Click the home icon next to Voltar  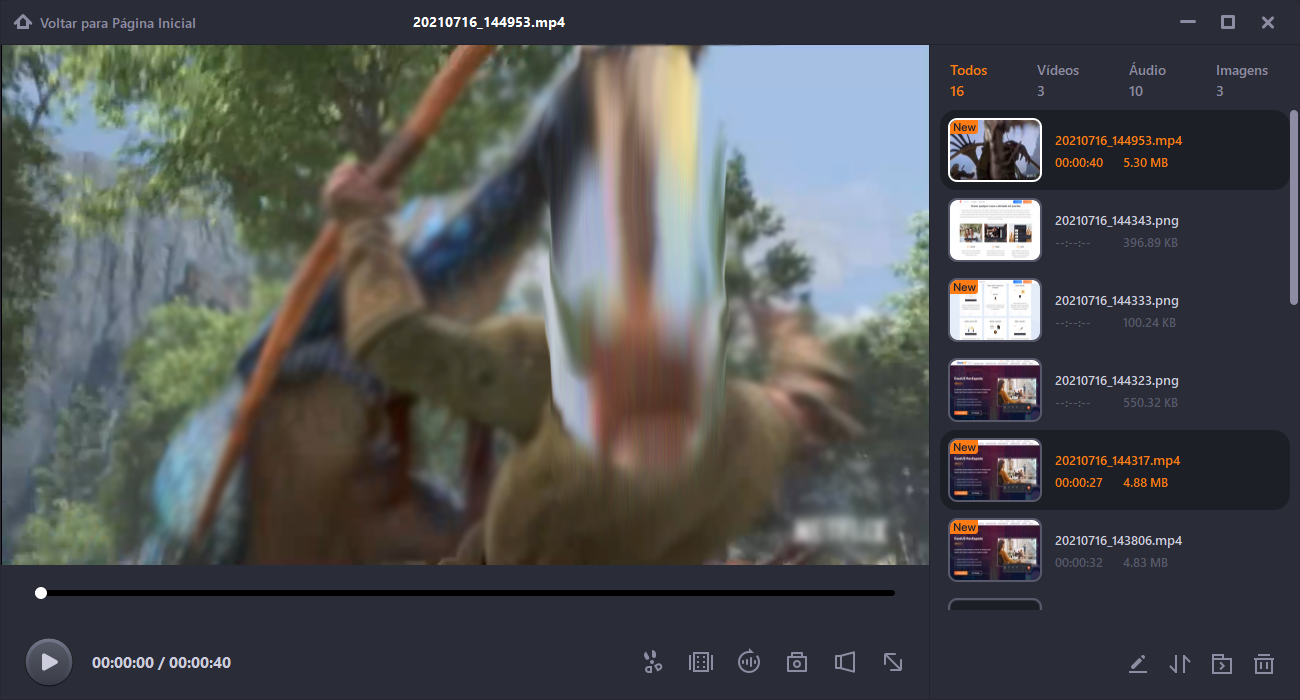pyautogui.click(x=23, y=22)
